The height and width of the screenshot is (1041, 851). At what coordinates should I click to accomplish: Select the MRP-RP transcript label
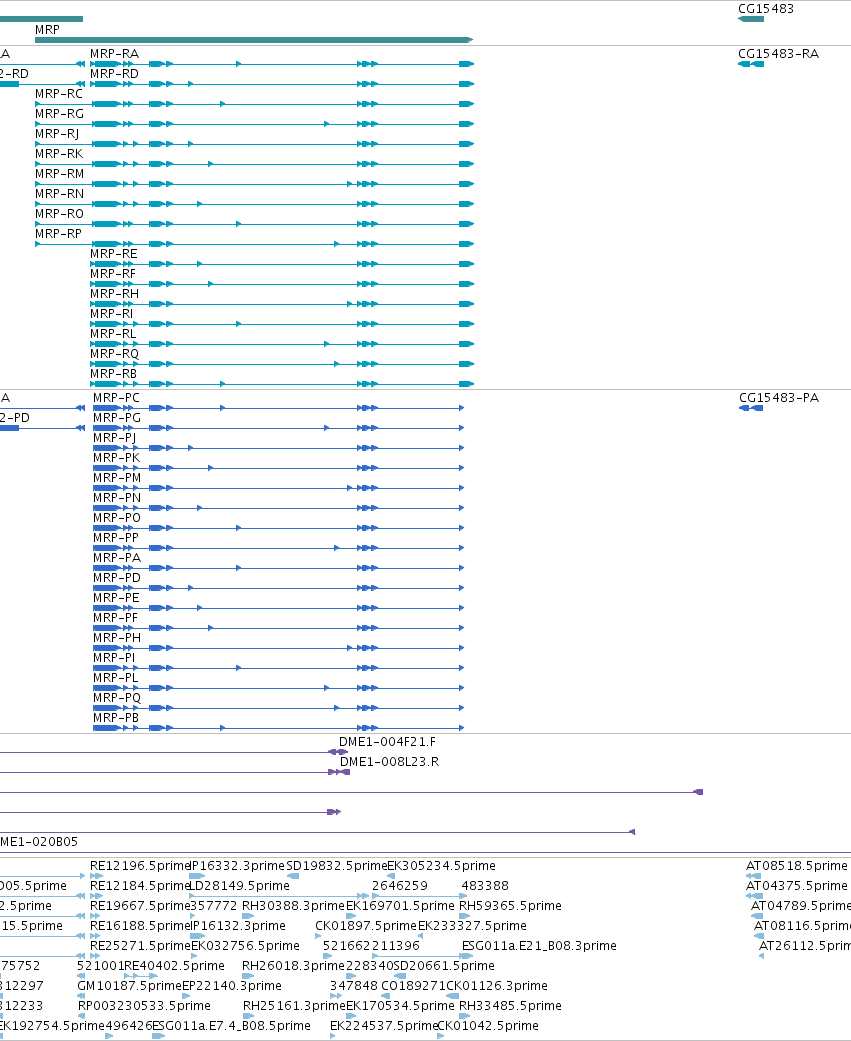[58, 233]
